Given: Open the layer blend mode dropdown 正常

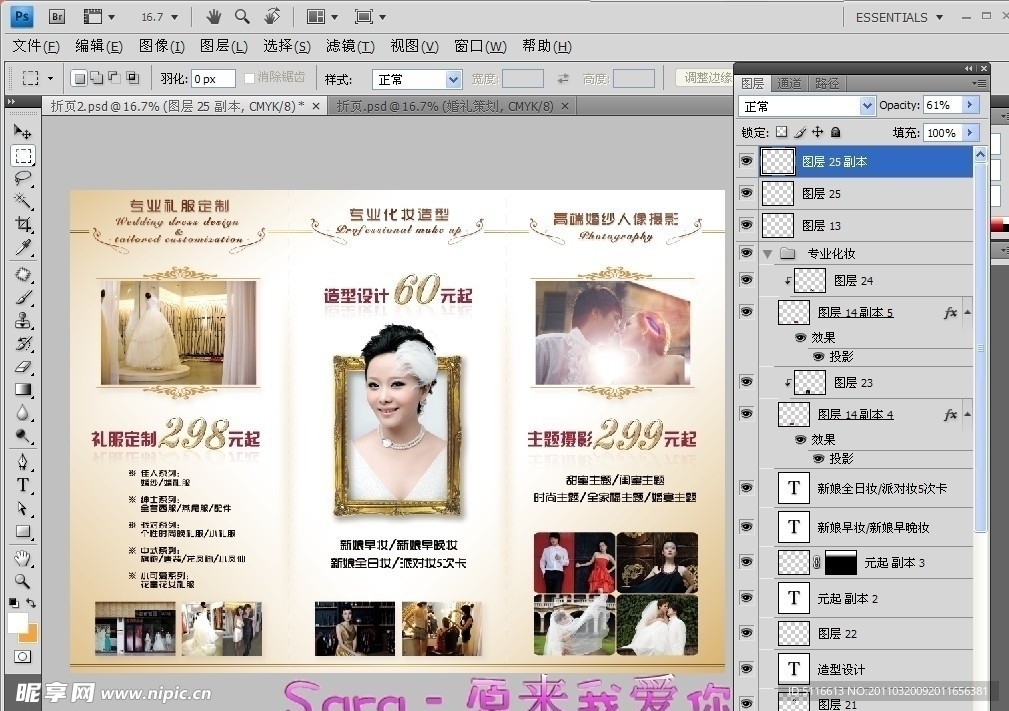Looking at the screenshot, I should click(x=807, y=106).
